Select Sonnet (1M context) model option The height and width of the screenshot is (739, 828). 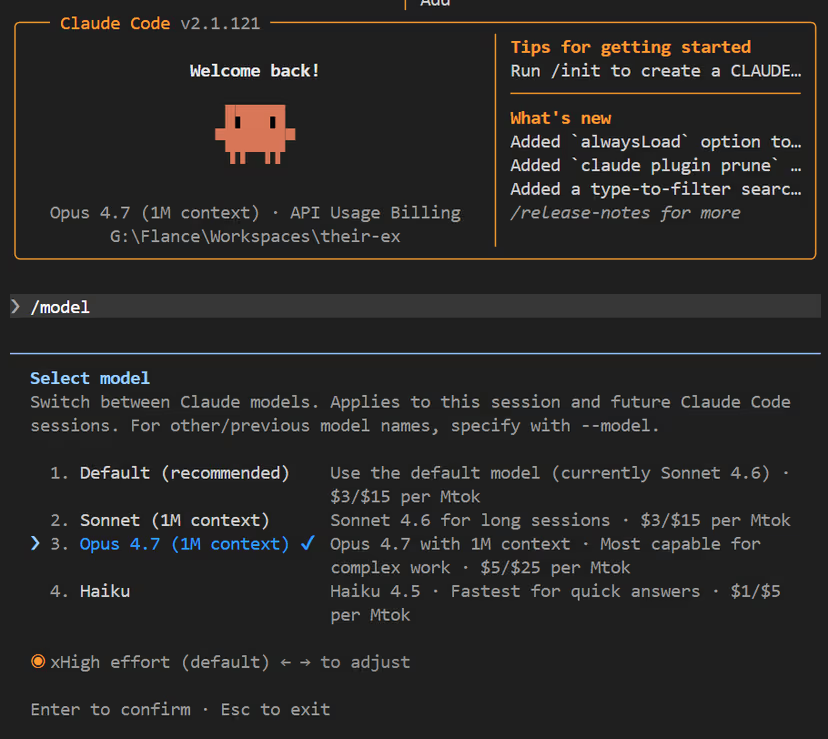174,520
